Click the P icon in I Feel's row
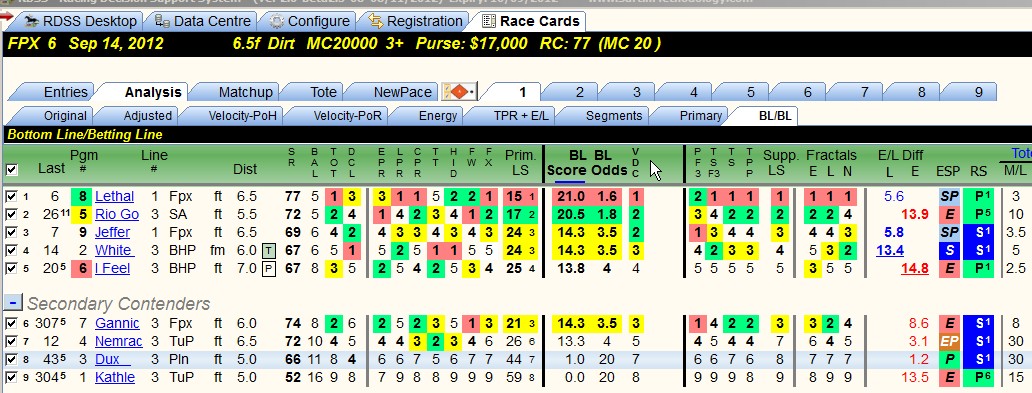 tap(269, 269)
